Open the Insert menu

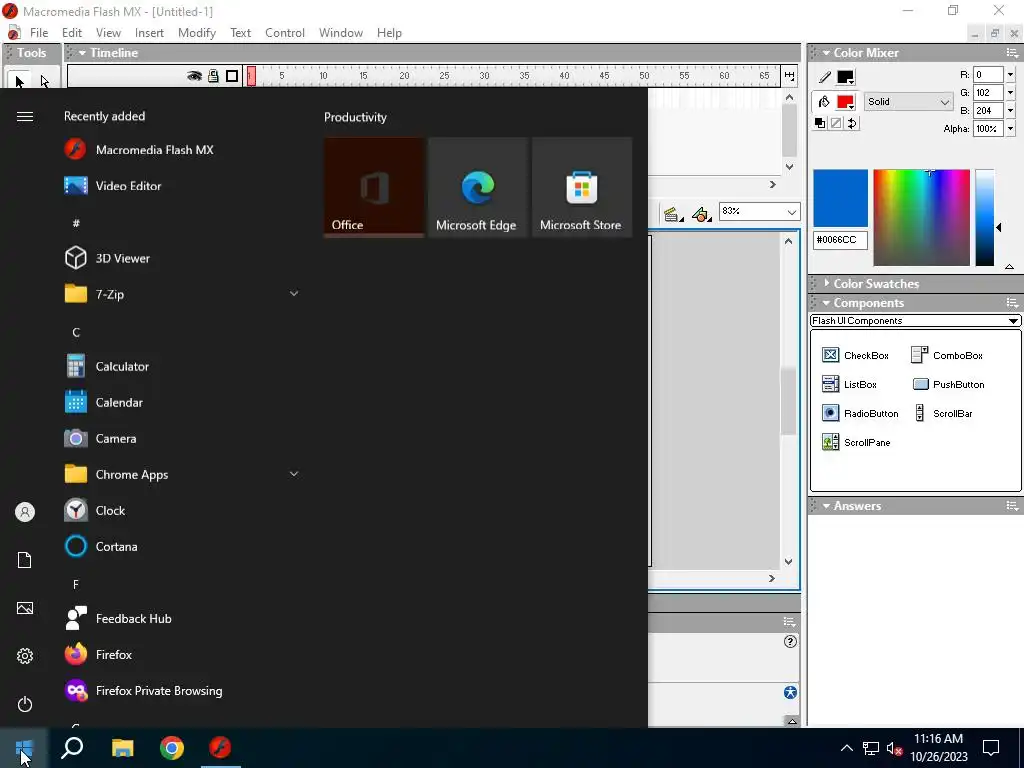tap(149, 33)
